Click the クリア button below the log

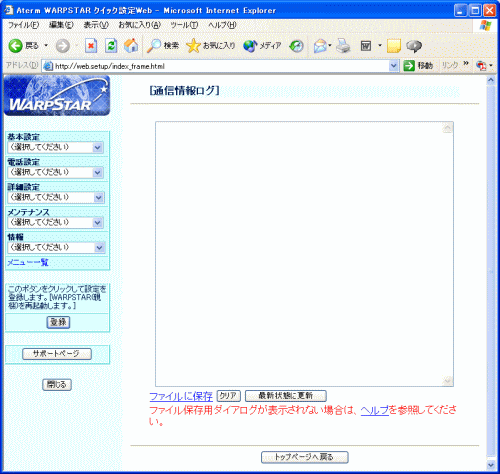pos(228,396)
